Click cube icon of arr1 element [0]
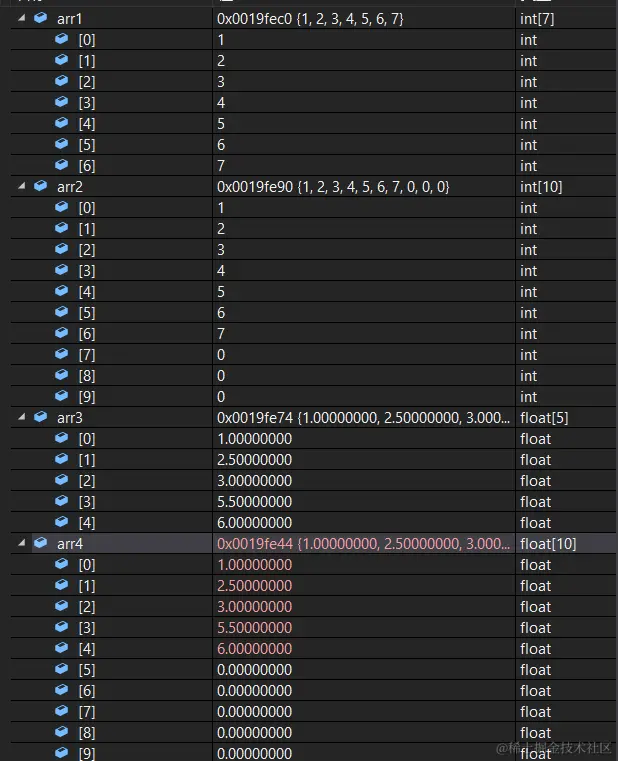 pyautogui.click(x=62, y=39)
